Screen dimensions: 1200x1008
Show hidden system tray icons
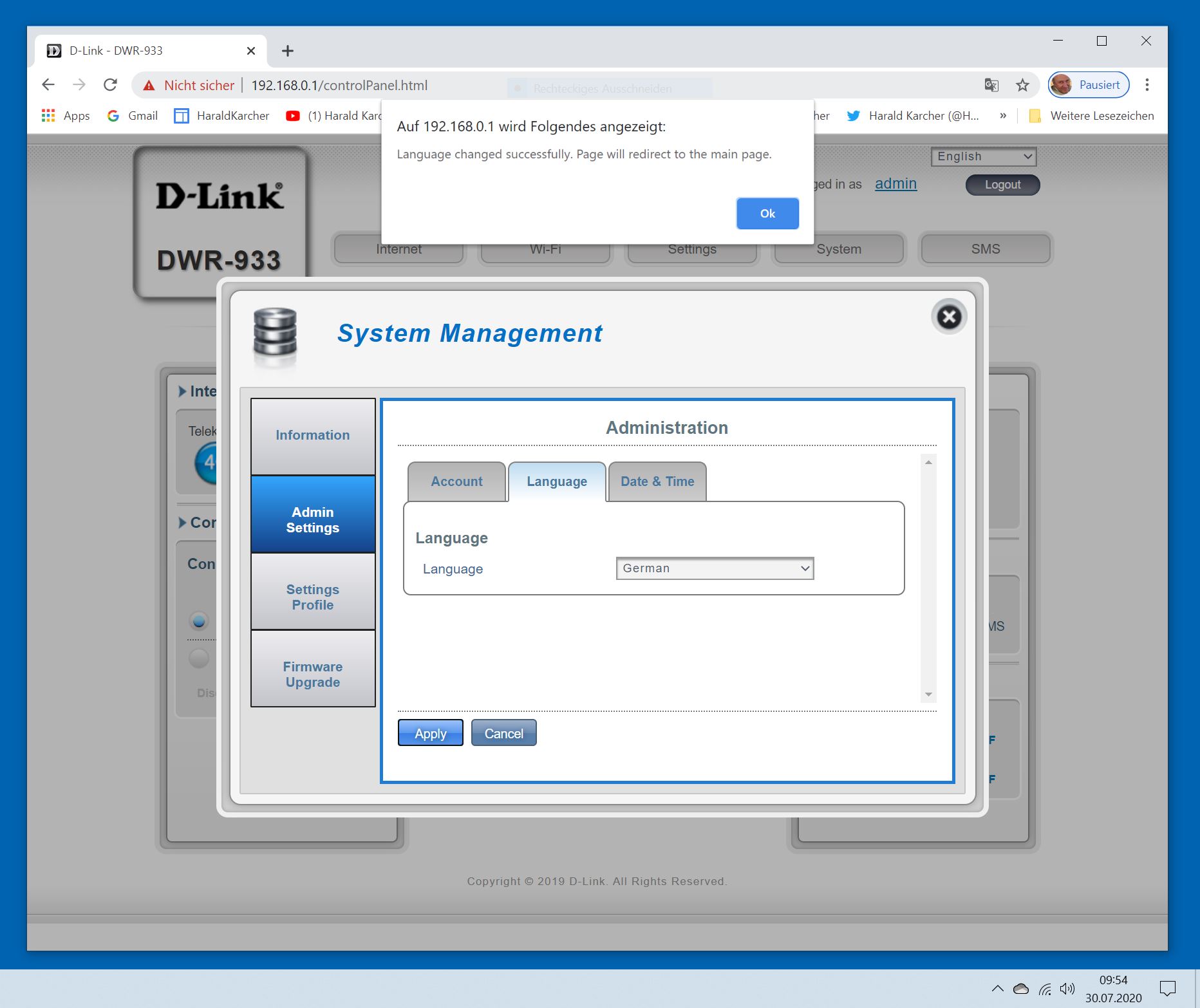[x=998, y=989]
